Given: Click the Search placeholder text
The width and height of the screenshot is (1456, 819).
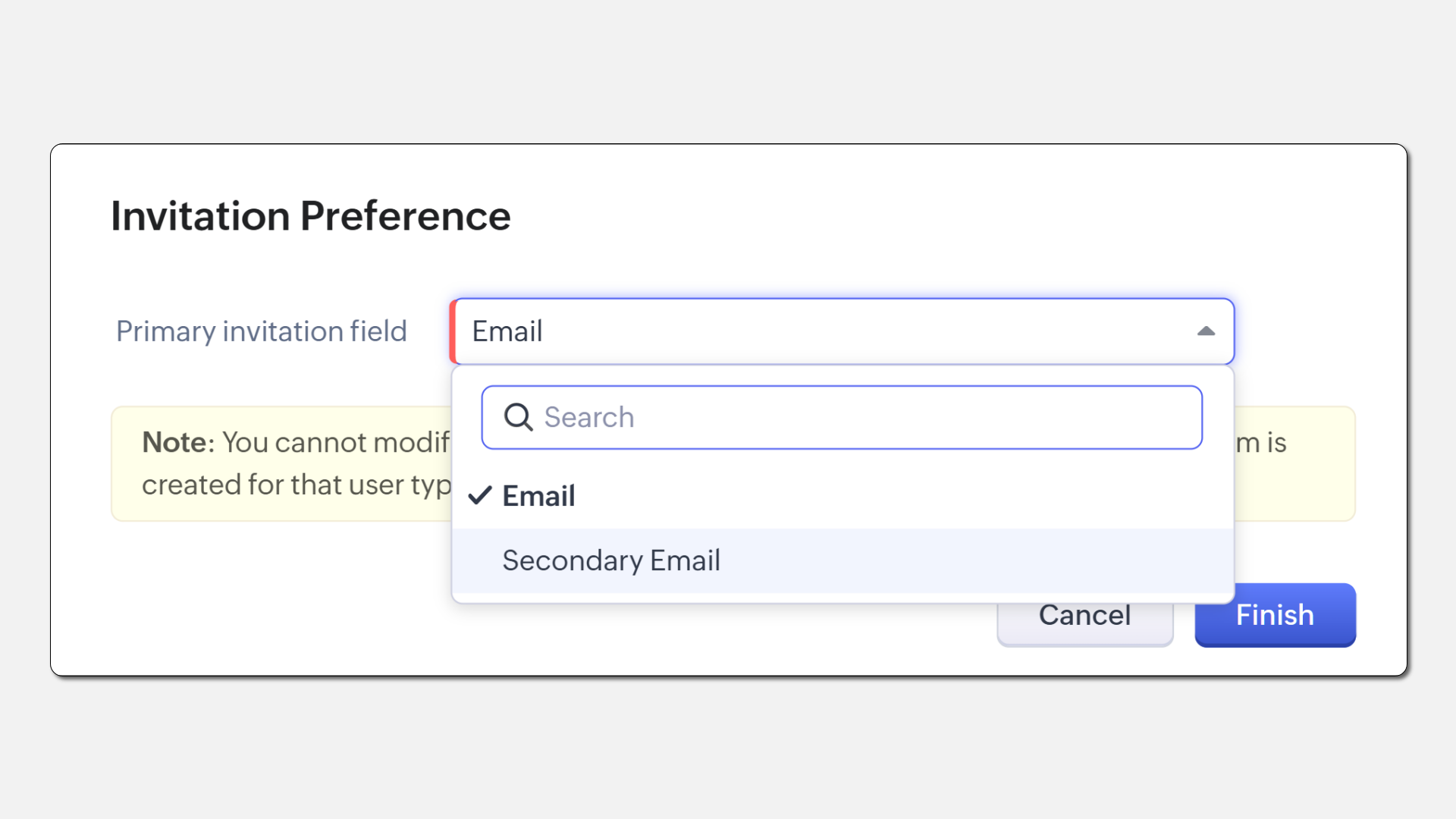Looking at the screenshot, I should tap(589, 417).
